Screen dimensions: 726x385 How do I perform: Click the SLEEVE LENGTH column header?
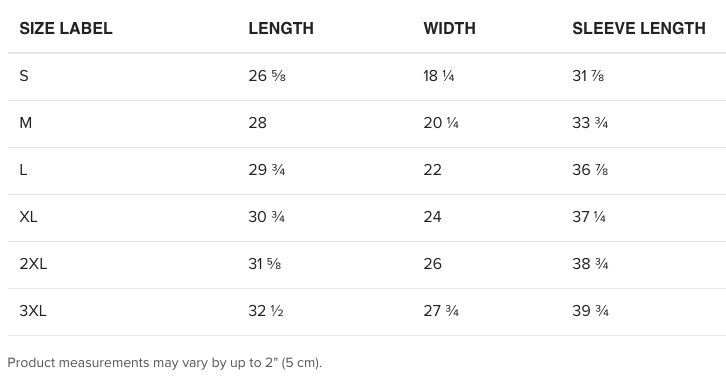point(639,28)
